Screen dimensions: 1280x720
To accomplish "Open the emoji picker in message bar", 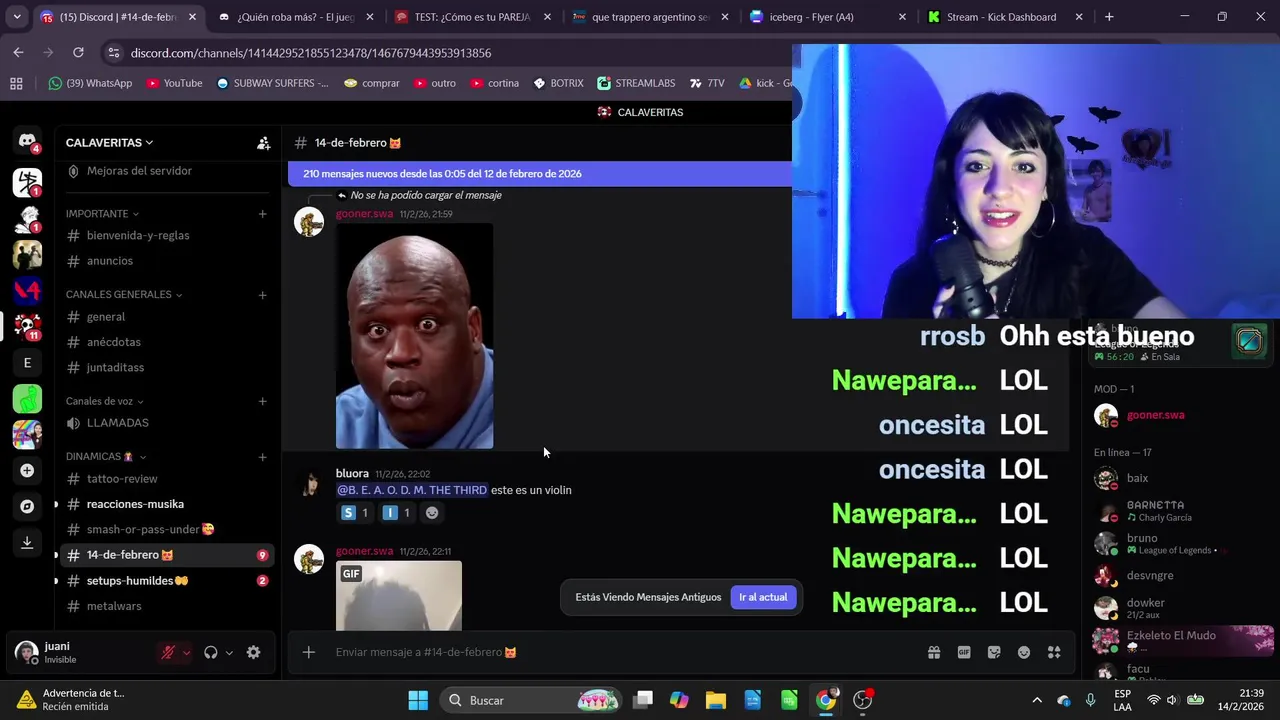I will (x=1024, y=652).
